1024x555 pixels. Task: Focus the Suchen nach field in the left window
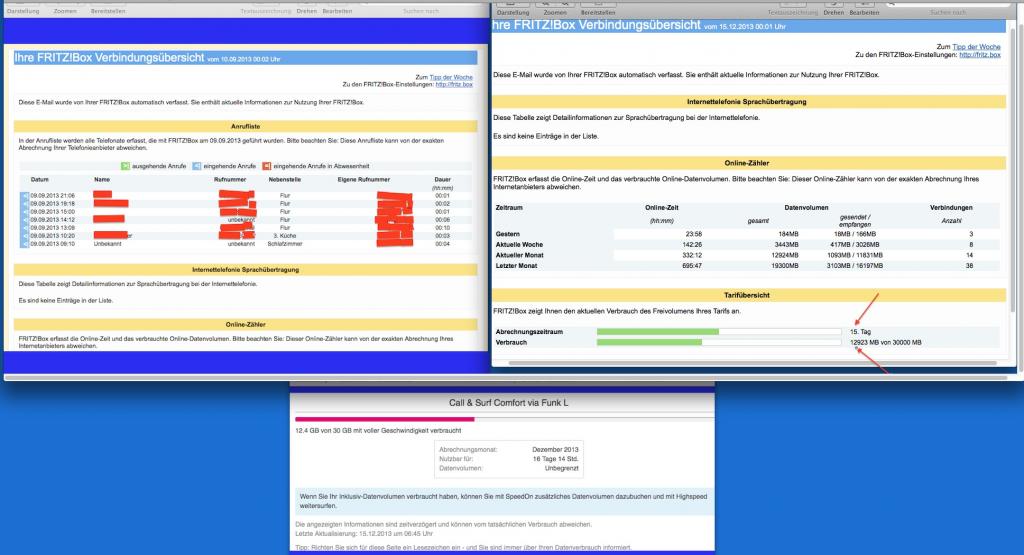(421, 11)
